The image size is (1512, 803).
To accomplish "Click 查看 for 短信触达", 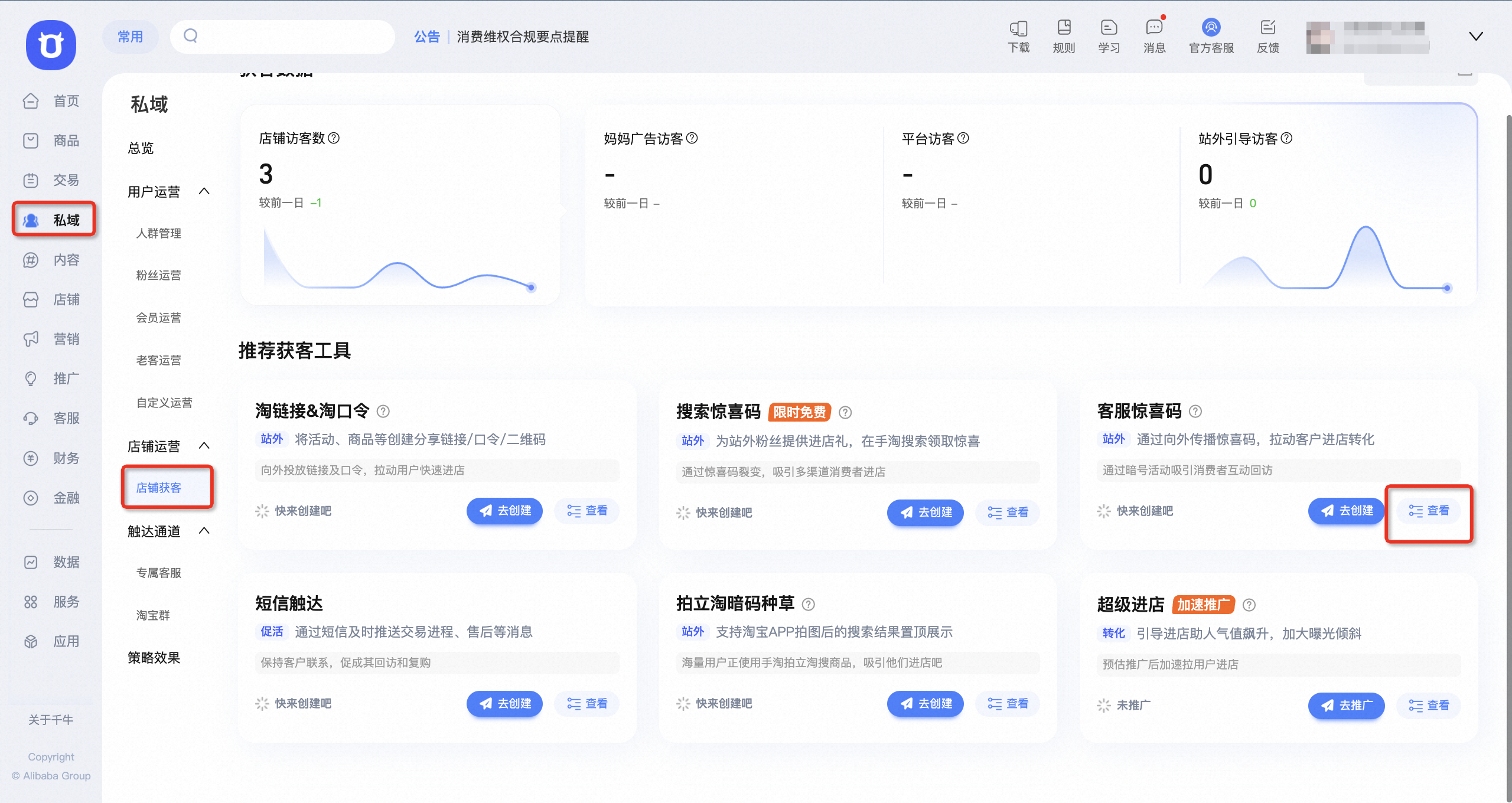I will pyautogui.click(x=587, y=704).
